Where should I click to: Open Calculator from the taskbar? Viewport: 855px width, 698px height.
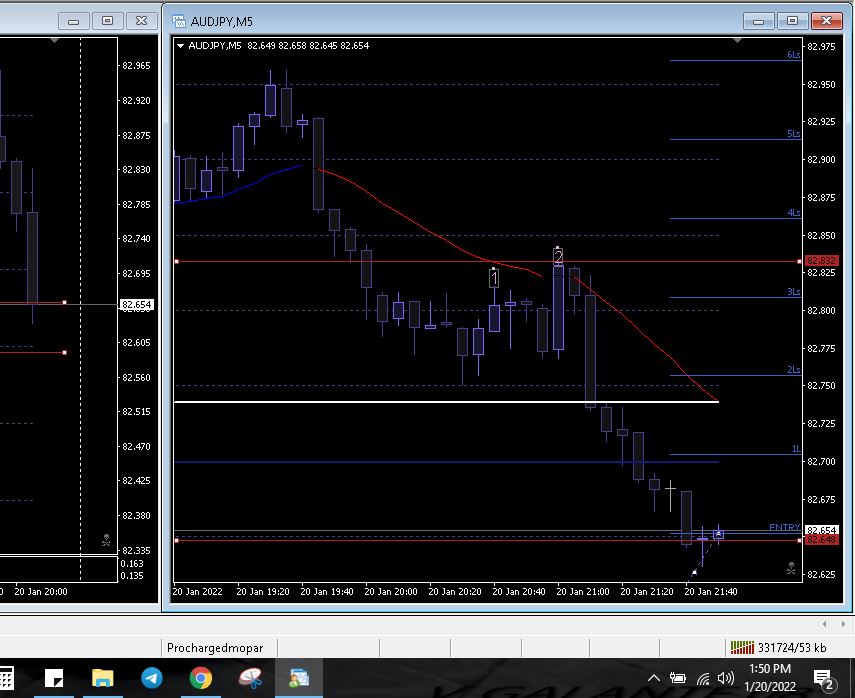tap(6, 678)
